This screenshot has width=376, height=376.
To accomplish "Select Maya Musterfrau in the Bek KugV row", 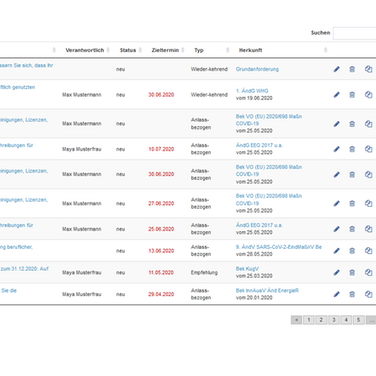I will 82,273.
